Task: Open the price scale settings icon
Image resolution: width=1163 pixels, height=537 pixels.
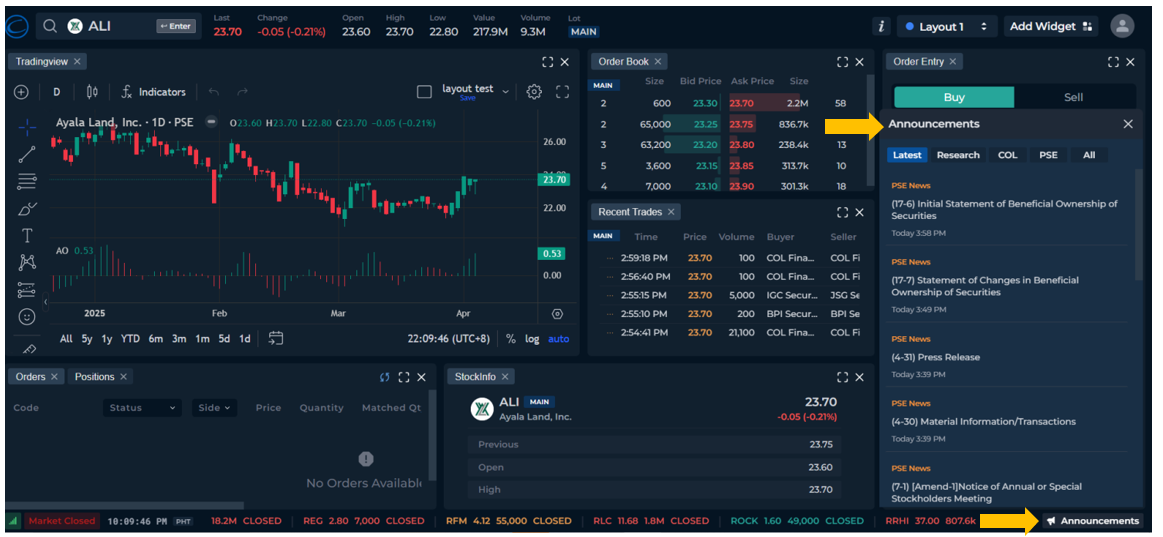Action: point(558,314)
